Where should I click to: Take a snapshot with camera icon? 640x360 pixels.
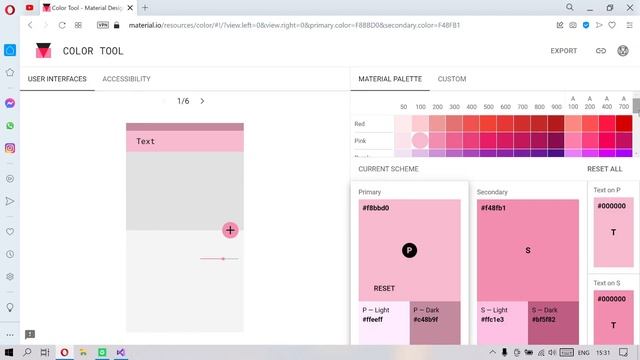(573, 25)
